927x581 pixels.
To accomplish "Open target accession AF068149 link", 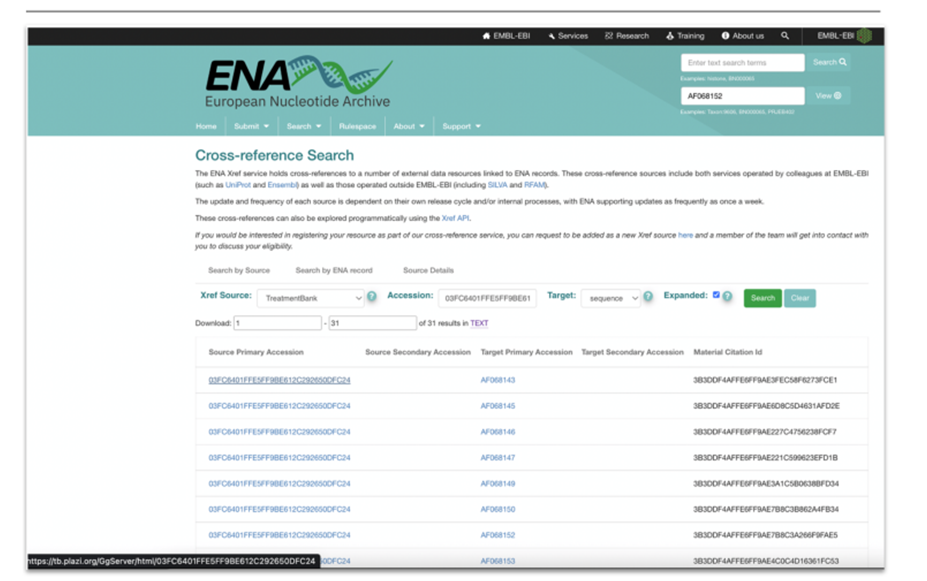I will (498, 483).
